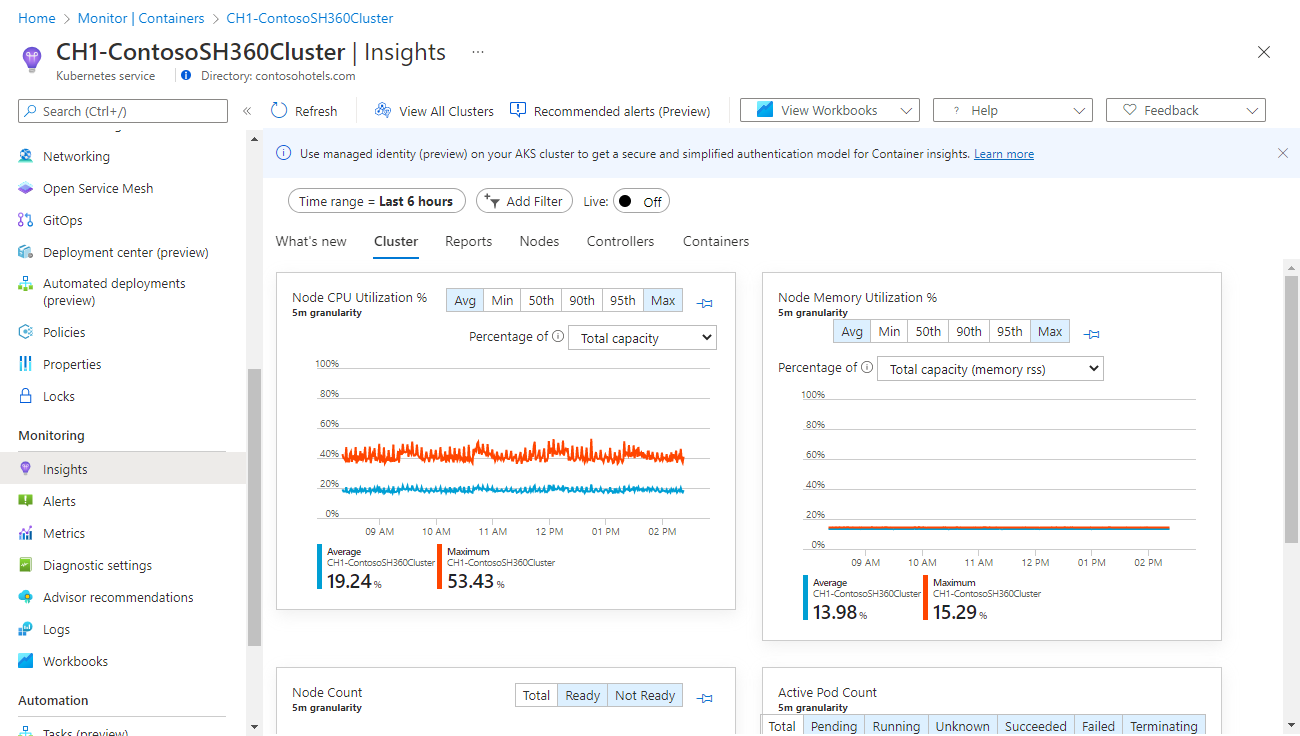Toggle 50th in Node Memory Utilization chart
Viewport: 1300px width, 736px height.
[928, 331]
